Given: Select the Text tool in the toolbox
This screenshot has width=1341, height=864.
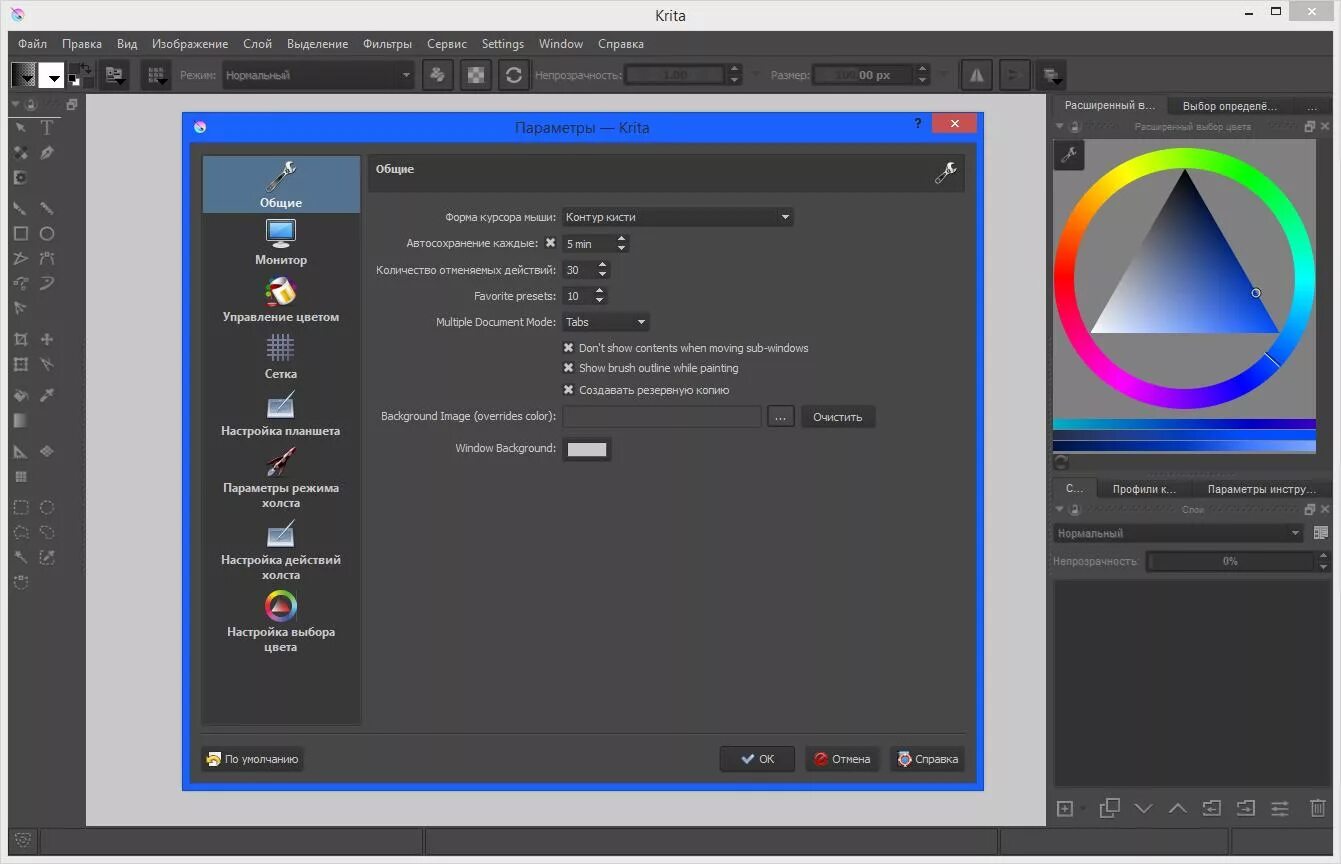Looking at the screenshot, I should coord(46,128).
